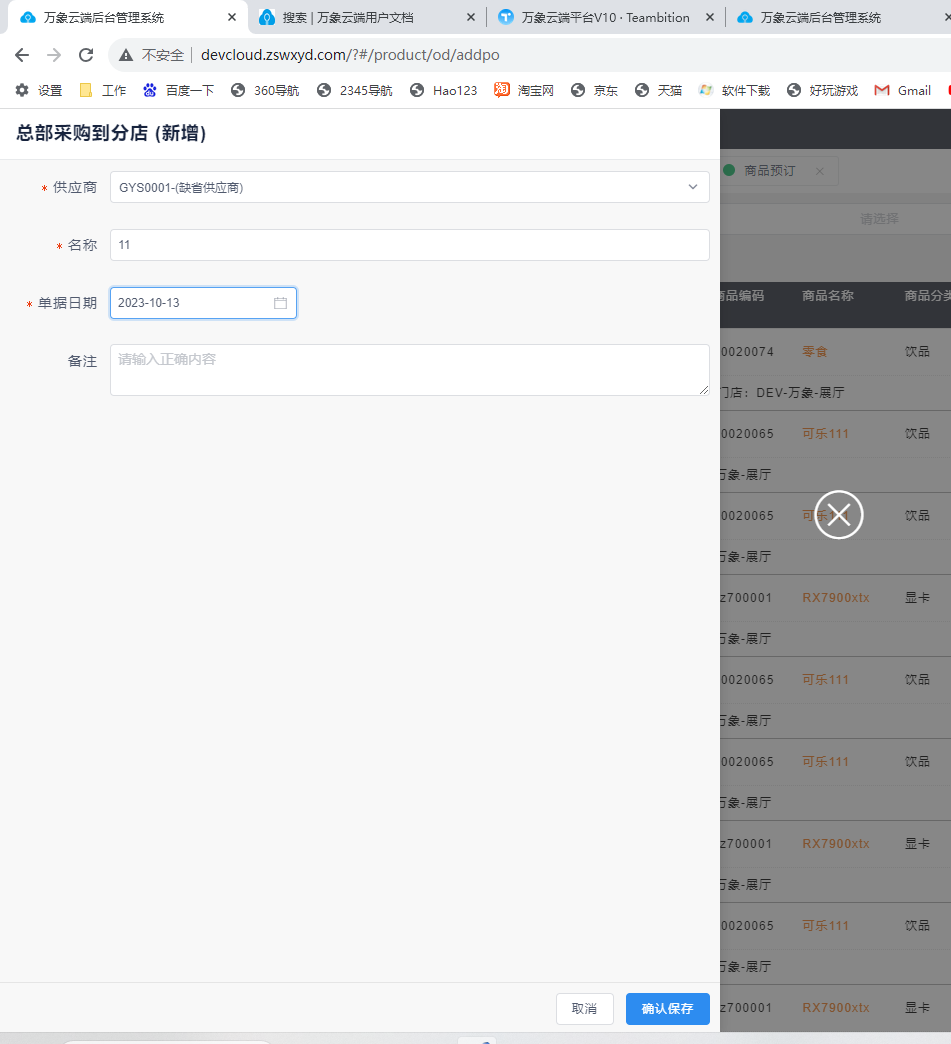Open the 软件下载 bookmark
Screen dimensions: 951x1044
point(734,91)
